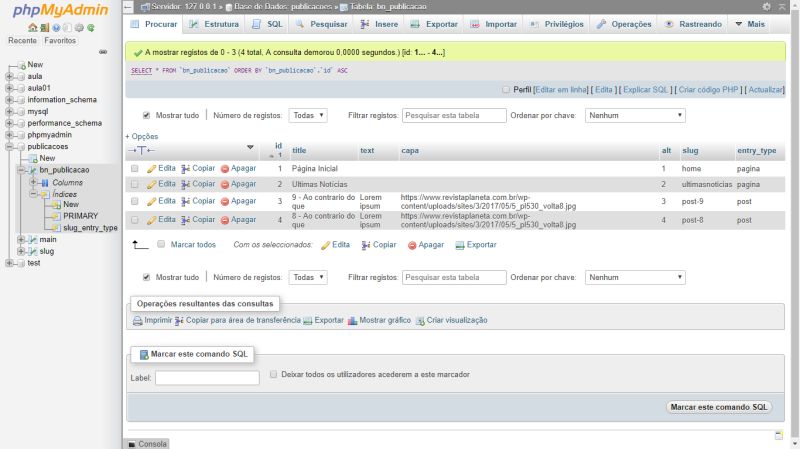Image resolution: width=800 pixels, height=449 pixels.
Task: Click the Actualizar link
Action: click(x=765, y=90)
